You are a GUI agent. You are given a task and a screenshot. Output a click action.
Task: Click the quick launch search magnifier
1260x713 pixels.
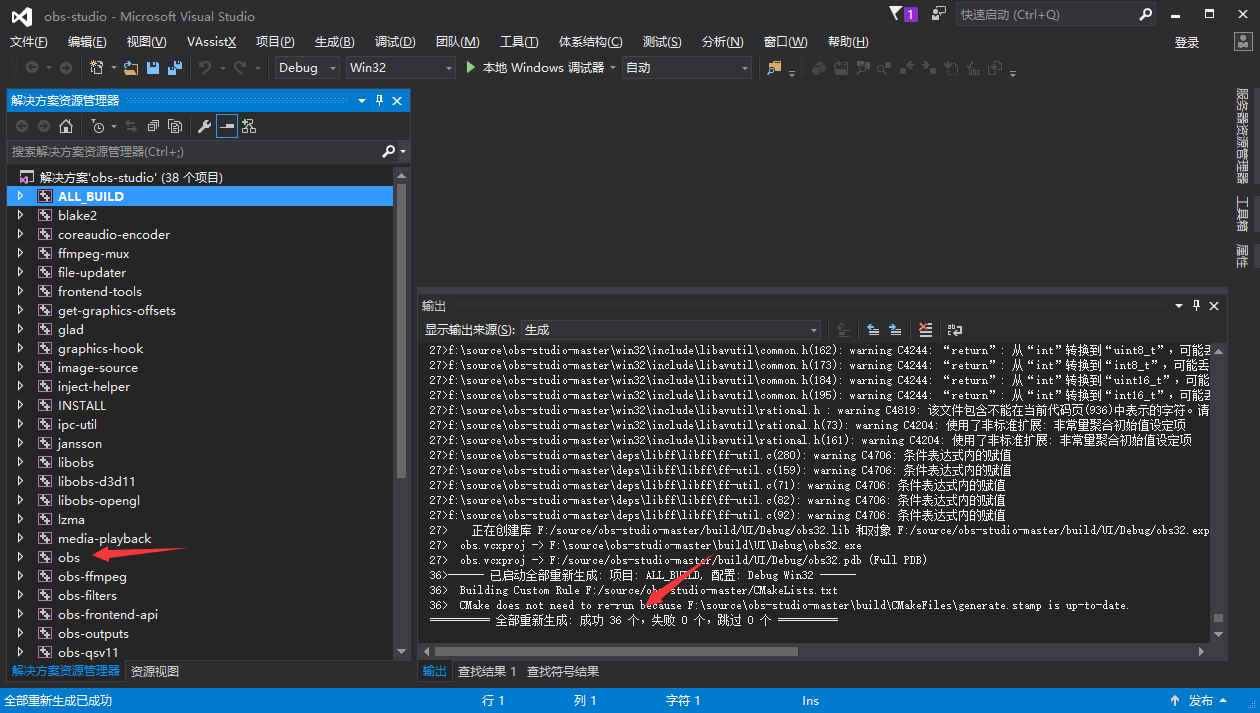pyautogui.click(x=1146, y=14)
